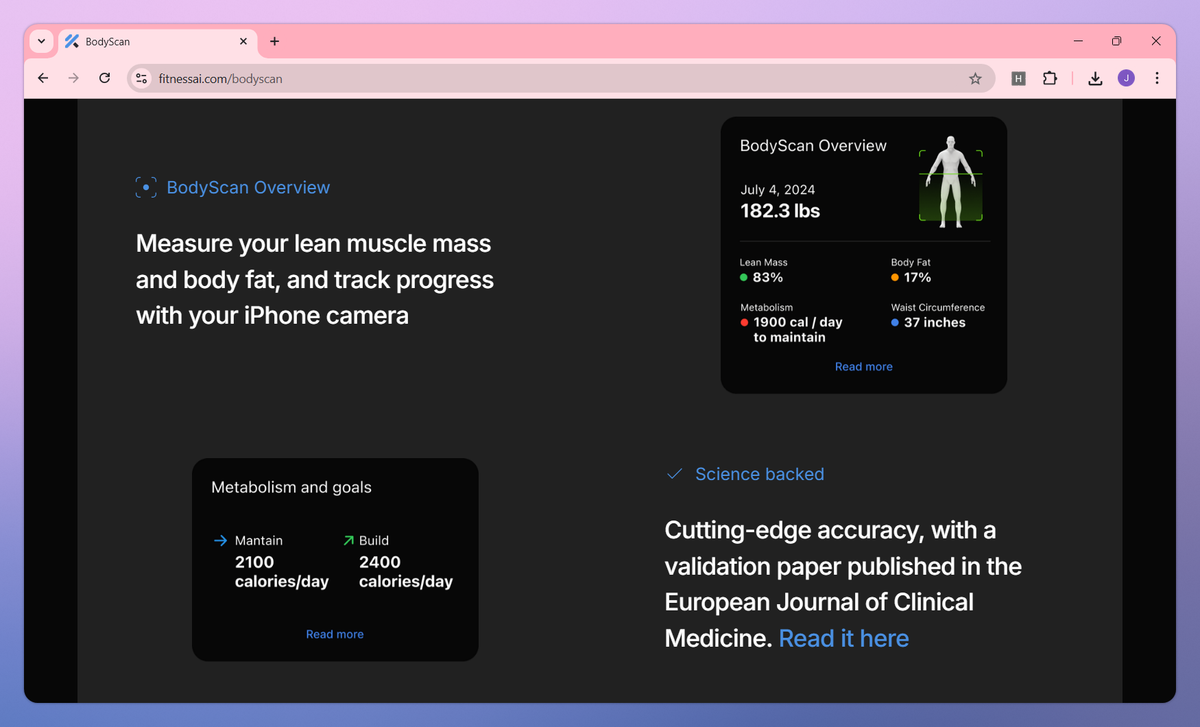Select the green Build arrow icon
The width and height of the screenshot is (1200, 727).
point(346,540)
